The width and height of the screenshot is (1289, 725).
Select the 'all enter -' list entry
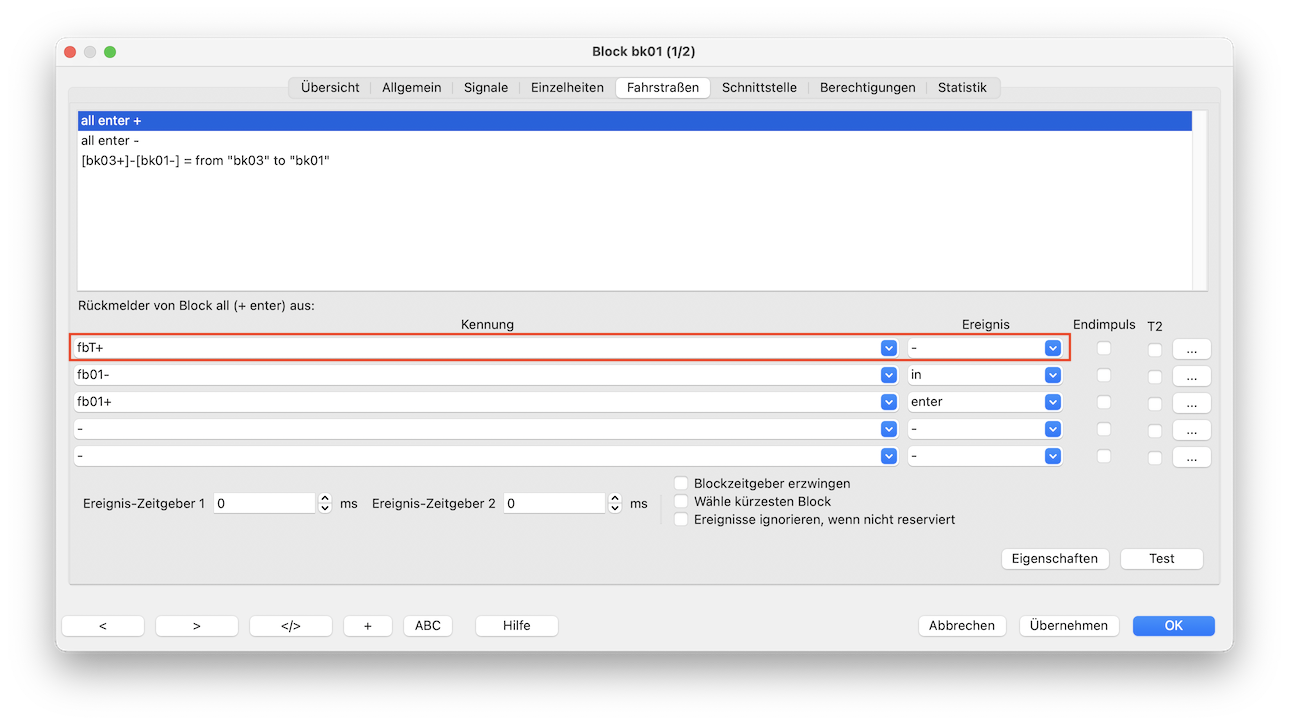tap(110, 141)
